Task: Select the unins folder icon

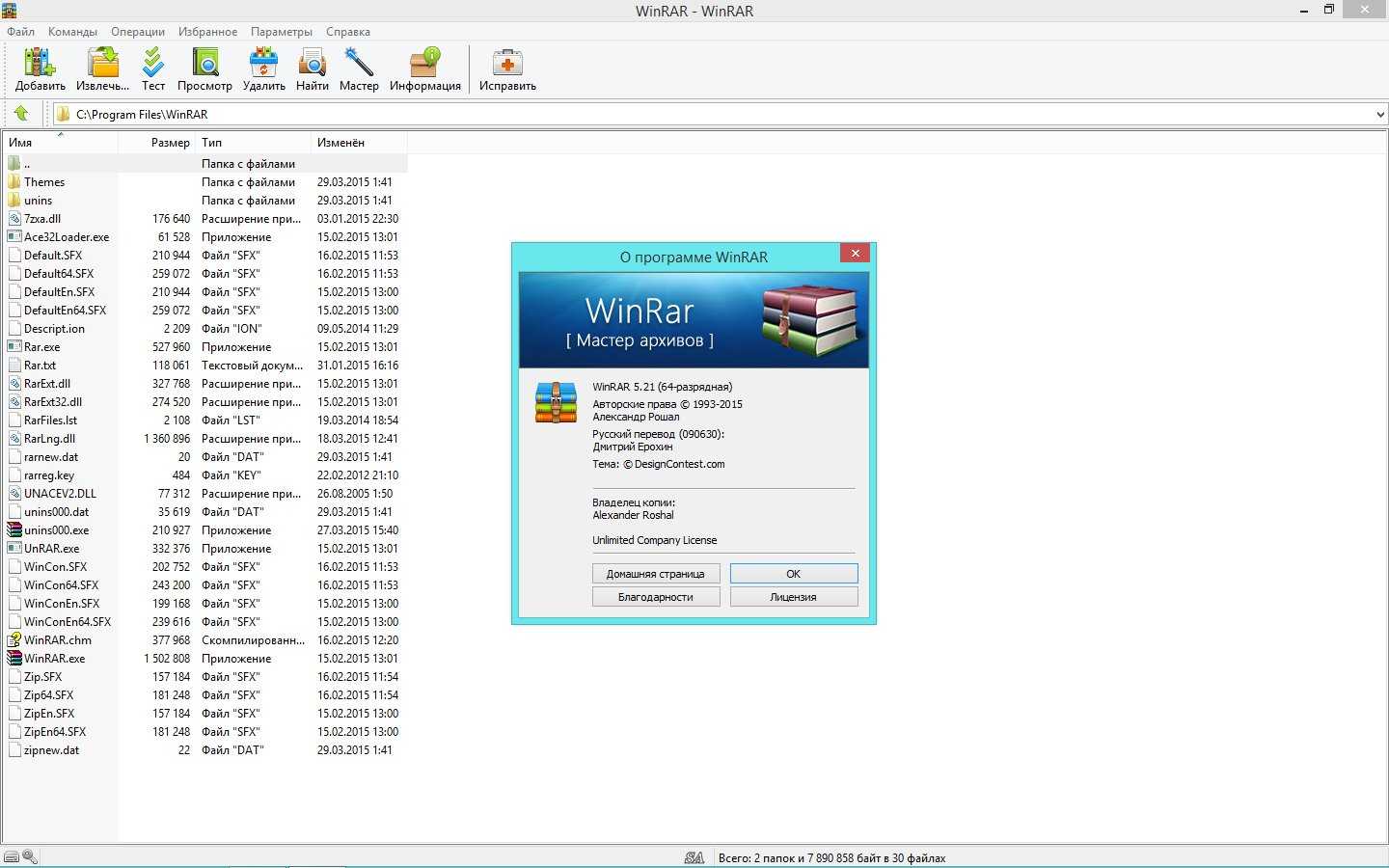Action: tap(14, 200)
